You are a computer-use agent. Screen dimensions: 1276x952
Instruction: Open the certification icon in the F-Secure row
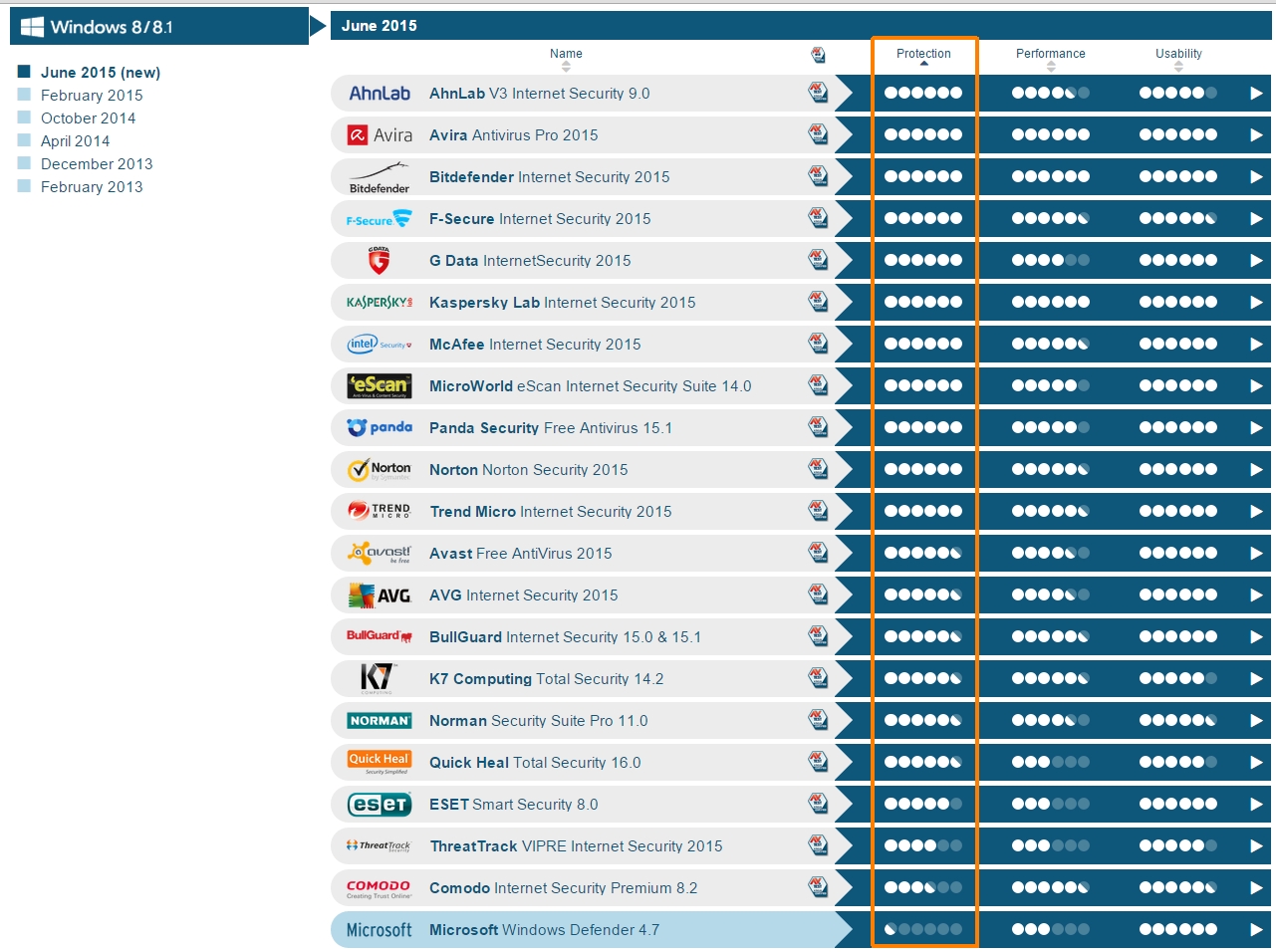818,218
